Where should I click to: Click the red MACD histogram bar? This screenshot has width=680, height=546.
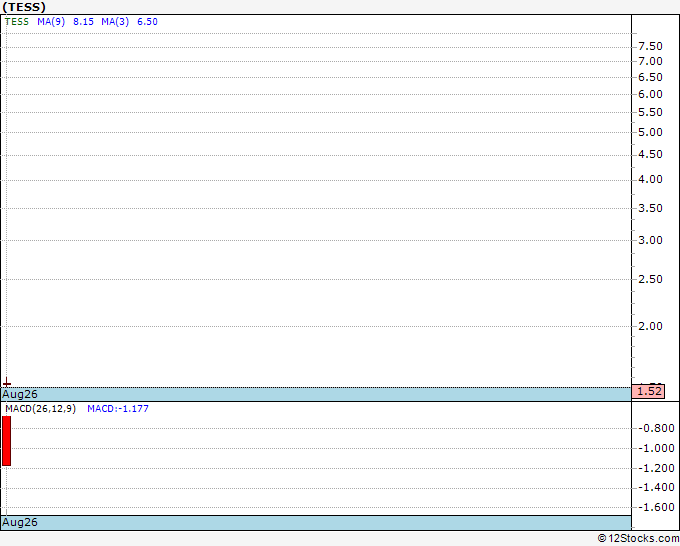7,441
